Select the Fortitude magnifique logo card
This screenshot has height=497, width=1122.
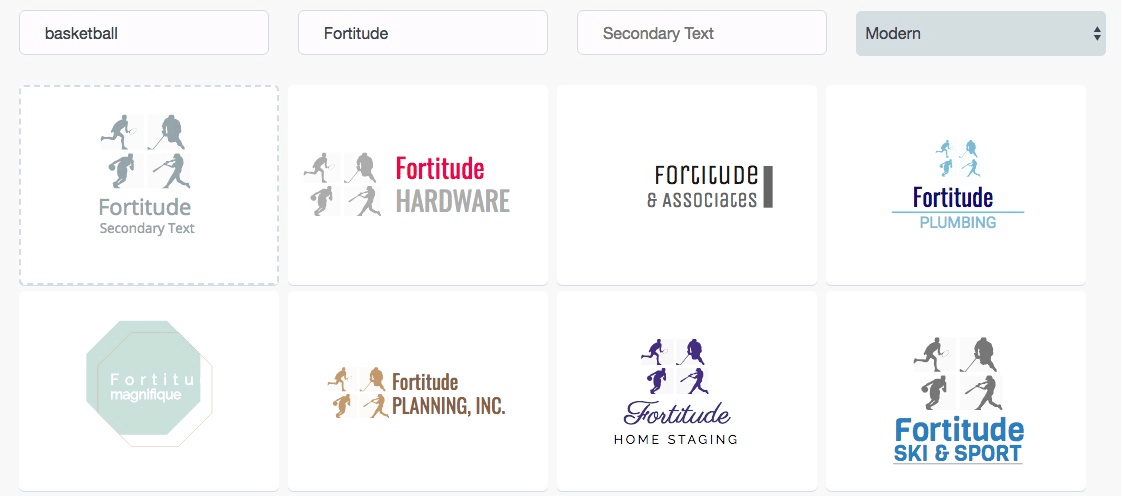pyautogui.click(x=149, y=390)
